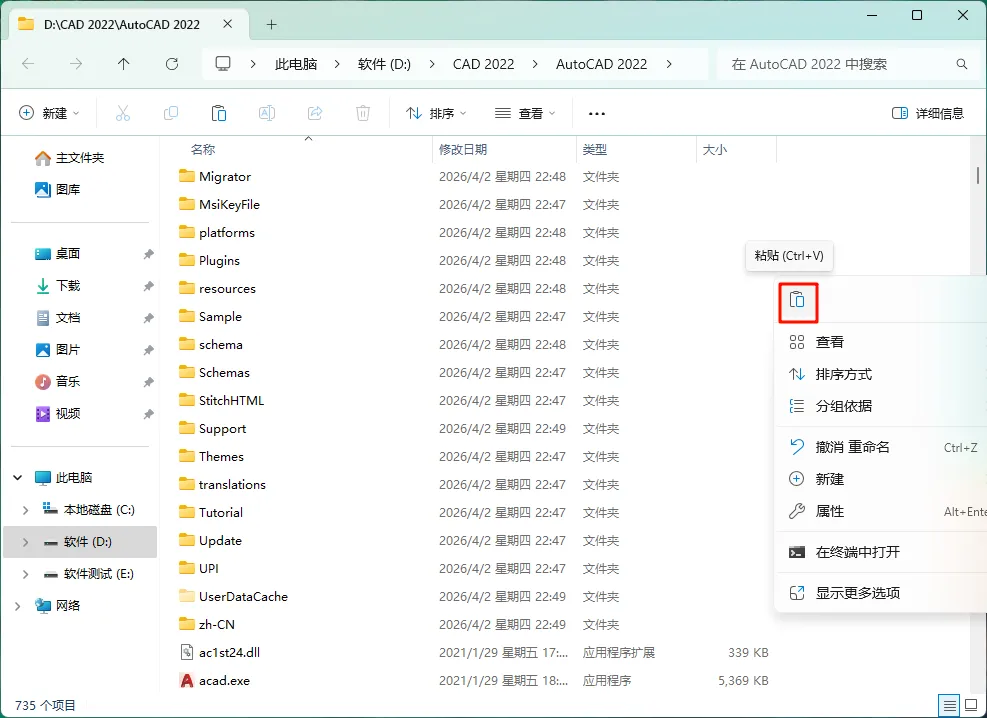The image size is (987, 718).
Task: Toggle the 详细信息 details pane
Action: coord(928,113)
